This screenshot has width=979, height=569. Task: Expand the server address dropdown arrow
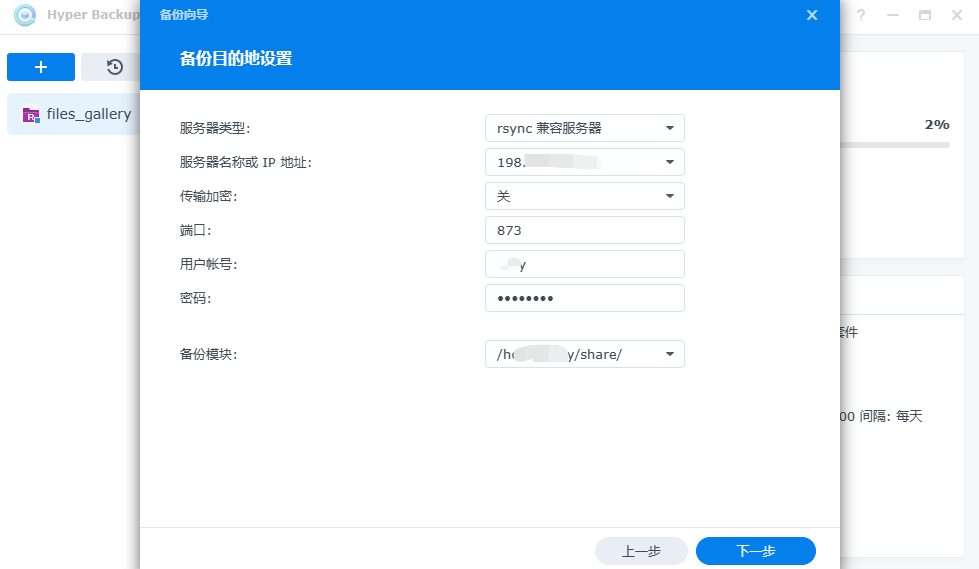[670, 162]
